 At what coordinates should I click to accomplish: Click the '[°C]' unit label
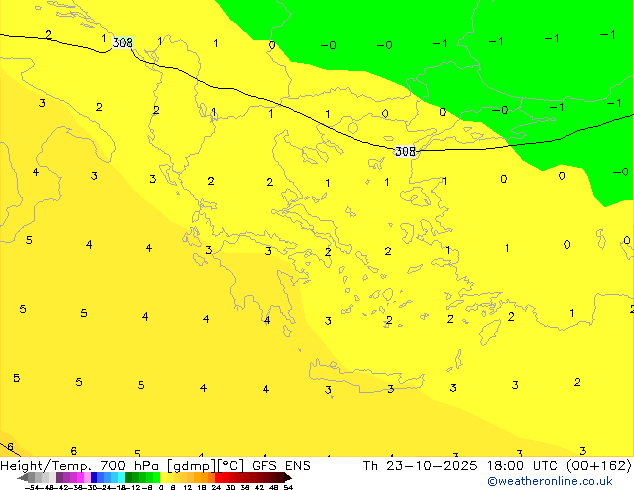231,466
